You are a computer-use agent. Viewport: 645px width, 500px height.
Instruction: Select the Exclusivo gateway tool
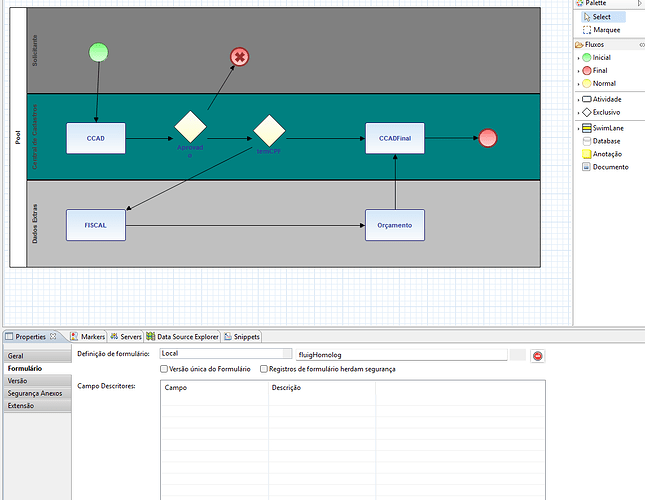coord(607,112)
